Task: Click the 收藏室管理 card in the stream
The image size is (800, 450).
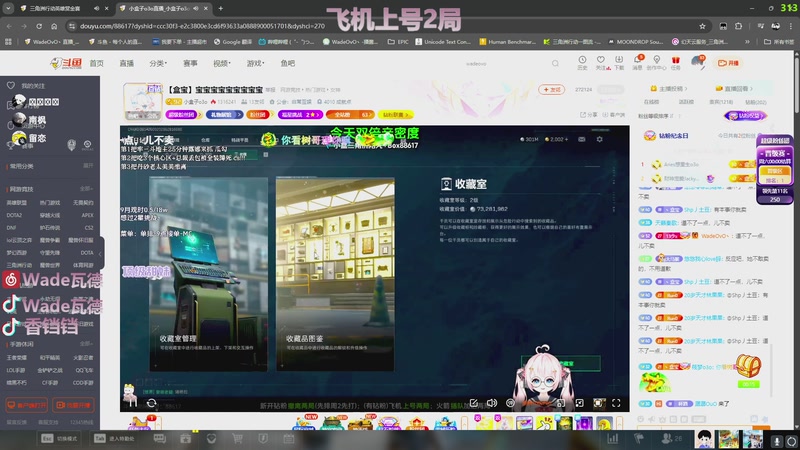Action: (x=208, y=274)
